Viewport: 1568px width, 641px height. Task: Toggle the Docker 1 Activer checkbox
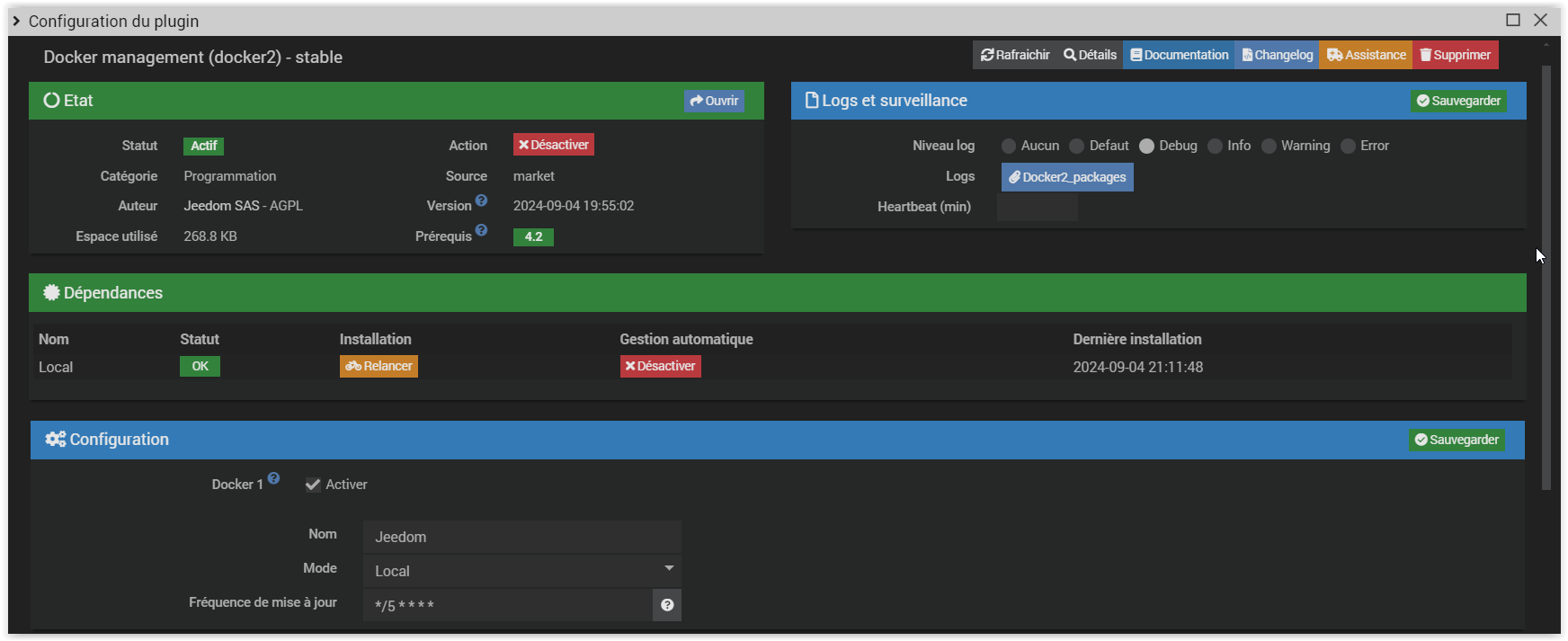(x=313, y=485)
